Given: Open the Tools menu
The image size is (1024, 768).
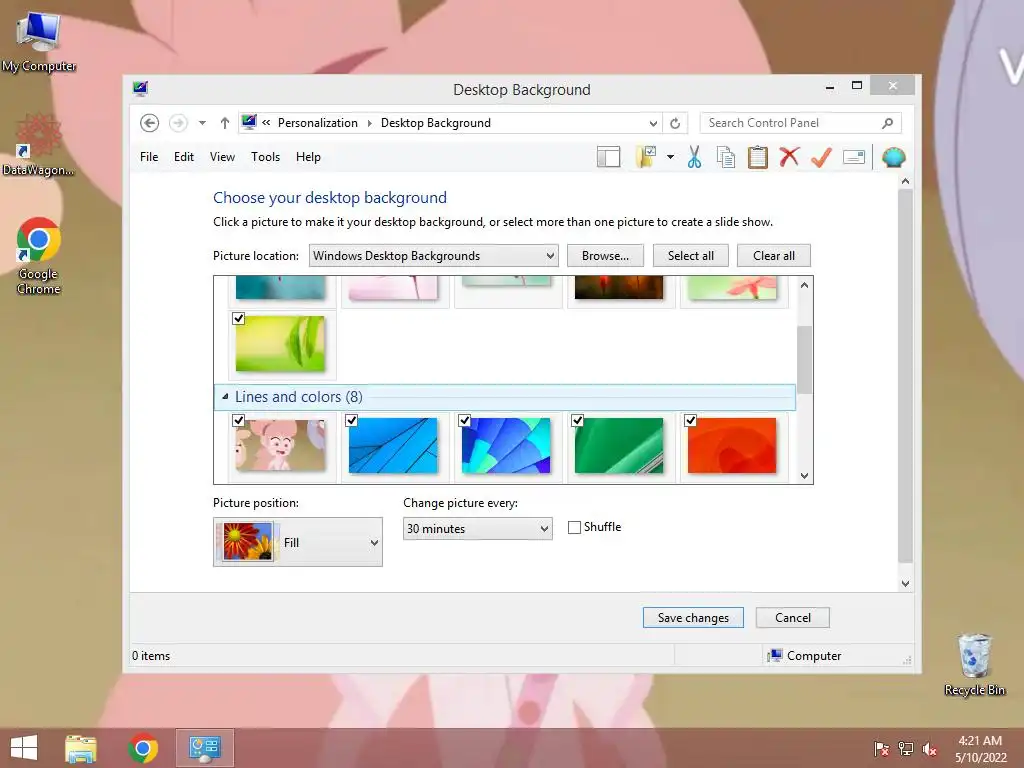Looking at the screenshot, I should pyautogui.click(x=265, y=157).
